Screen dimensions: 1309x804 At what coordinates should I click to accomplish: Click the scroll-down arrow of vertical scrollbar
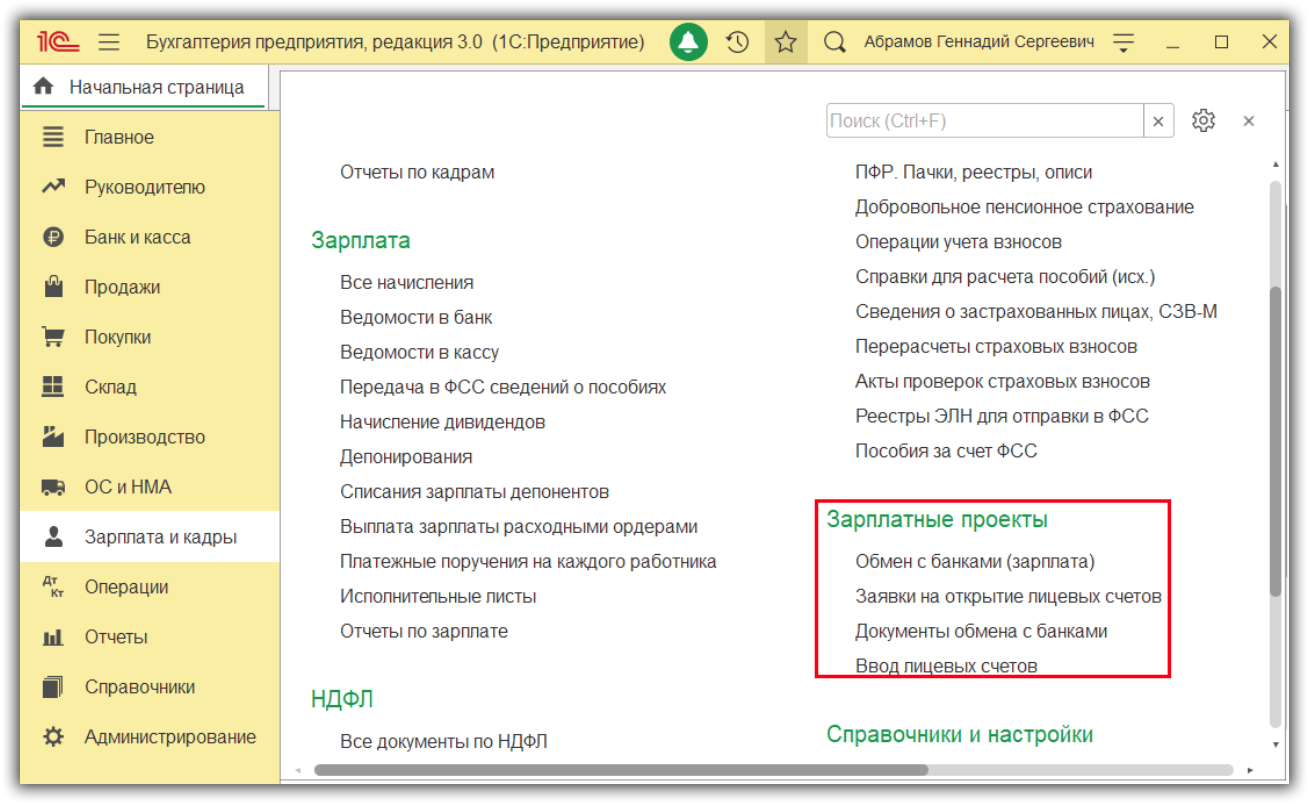tap(1274, 744)
